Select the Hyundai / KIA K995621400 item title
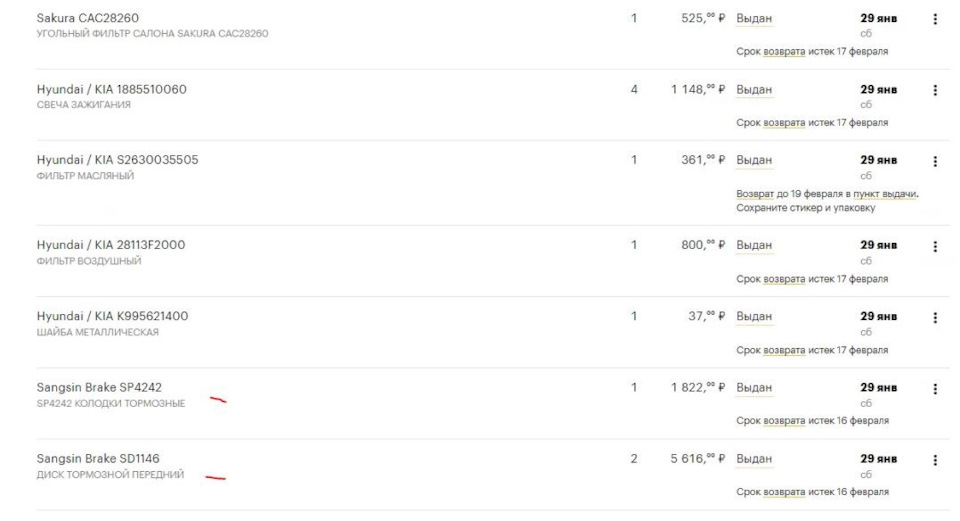This screenshot has height=521, width=960. pos(113,316)
